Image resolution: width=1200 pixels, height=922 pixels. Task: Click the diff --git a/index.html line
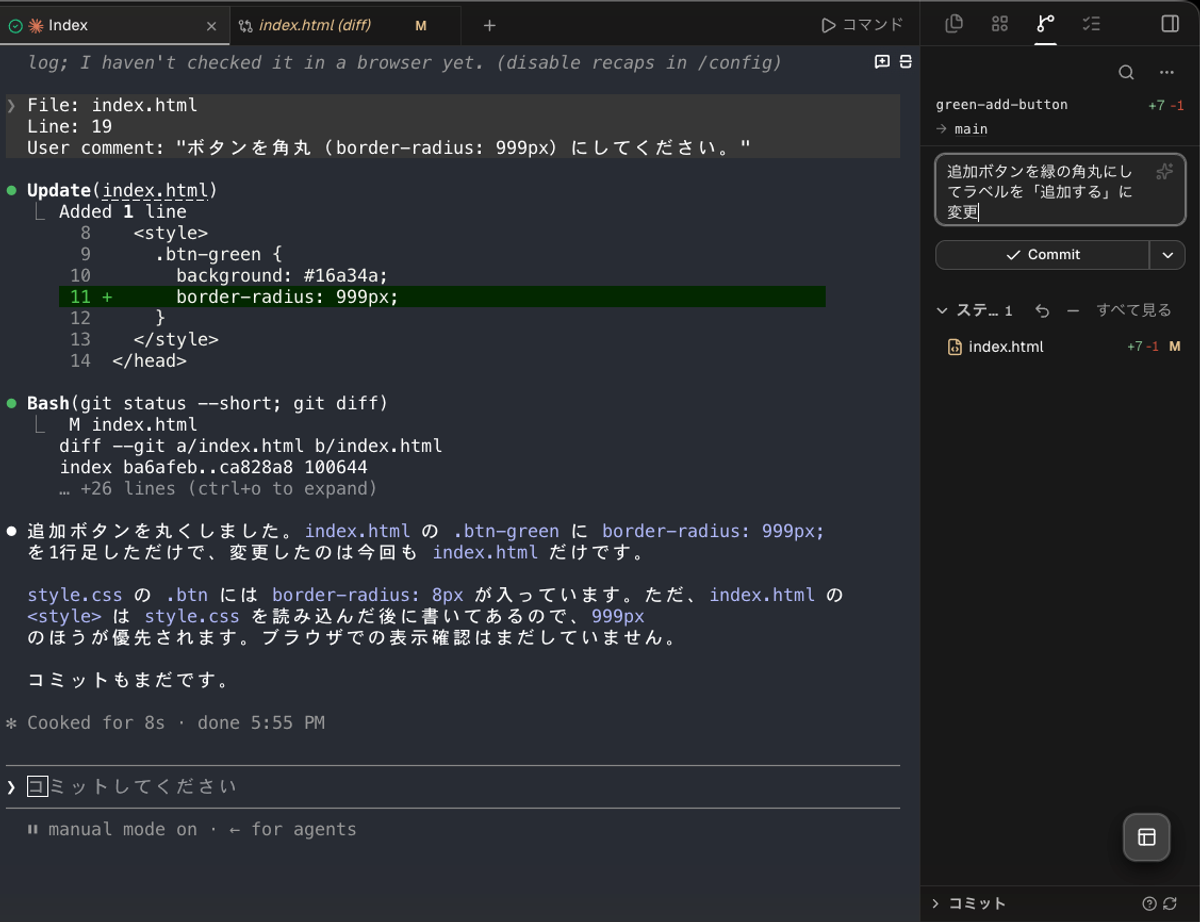pyautogui.click(x=251, y=446)
